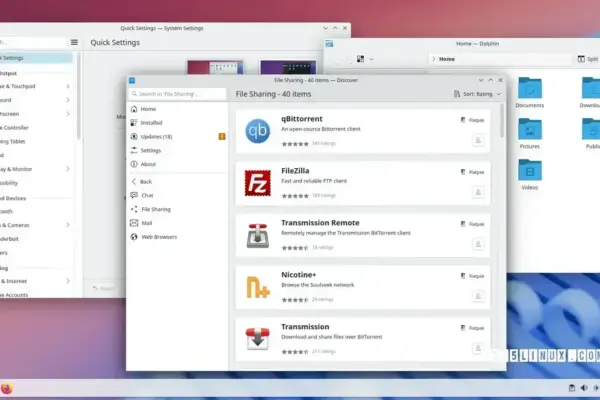Click the Dolphin window title icon
This screenshot has width=600, height=400.
pyautogui.click(x=329, y=44)
